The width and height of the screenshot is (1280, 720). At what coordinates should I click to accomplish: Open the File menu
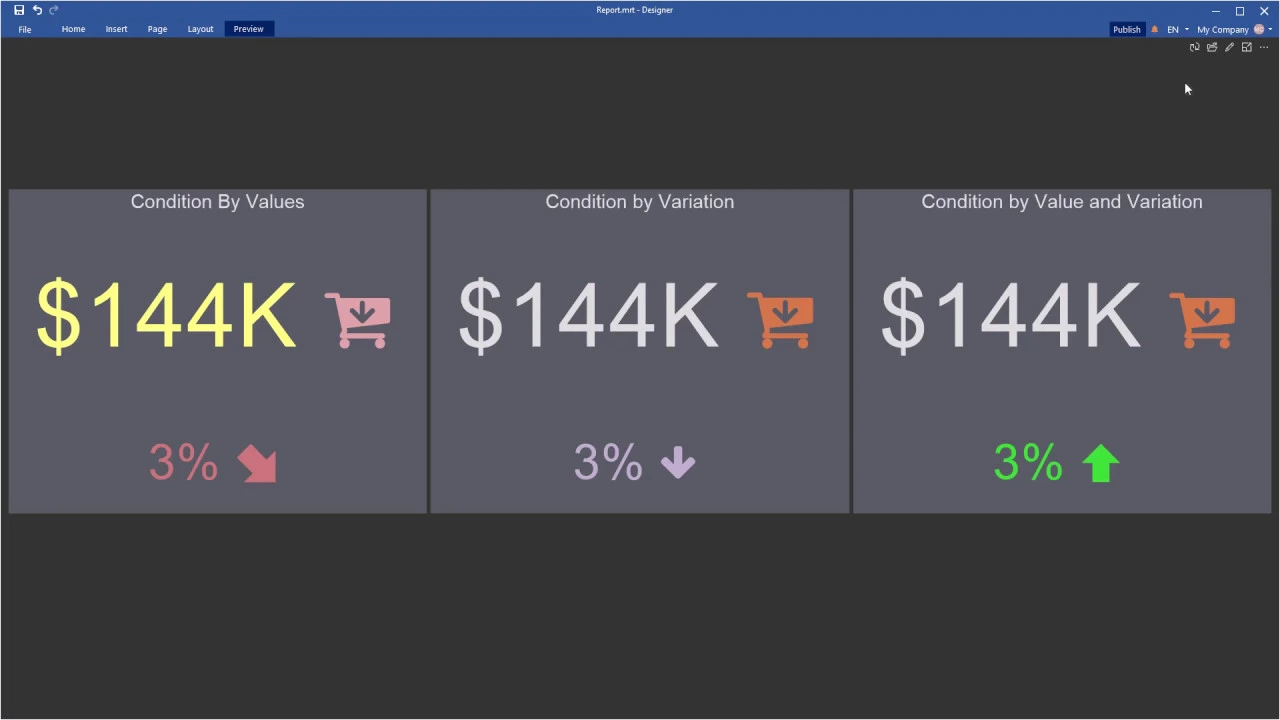[25, 29]
